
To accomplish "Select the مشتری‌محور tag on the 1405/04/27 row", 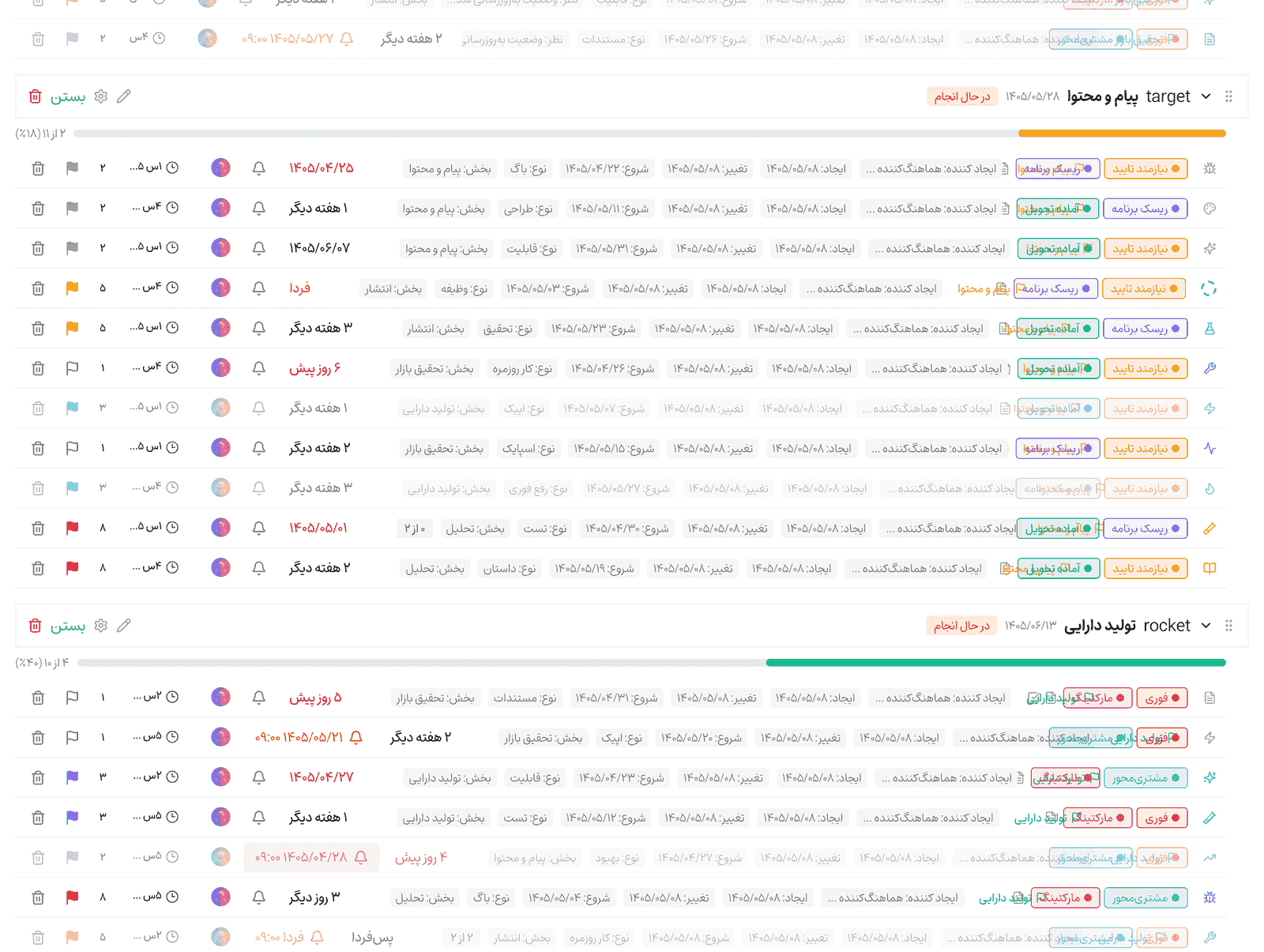I will pyautogui.click(x=1145, y=778).
